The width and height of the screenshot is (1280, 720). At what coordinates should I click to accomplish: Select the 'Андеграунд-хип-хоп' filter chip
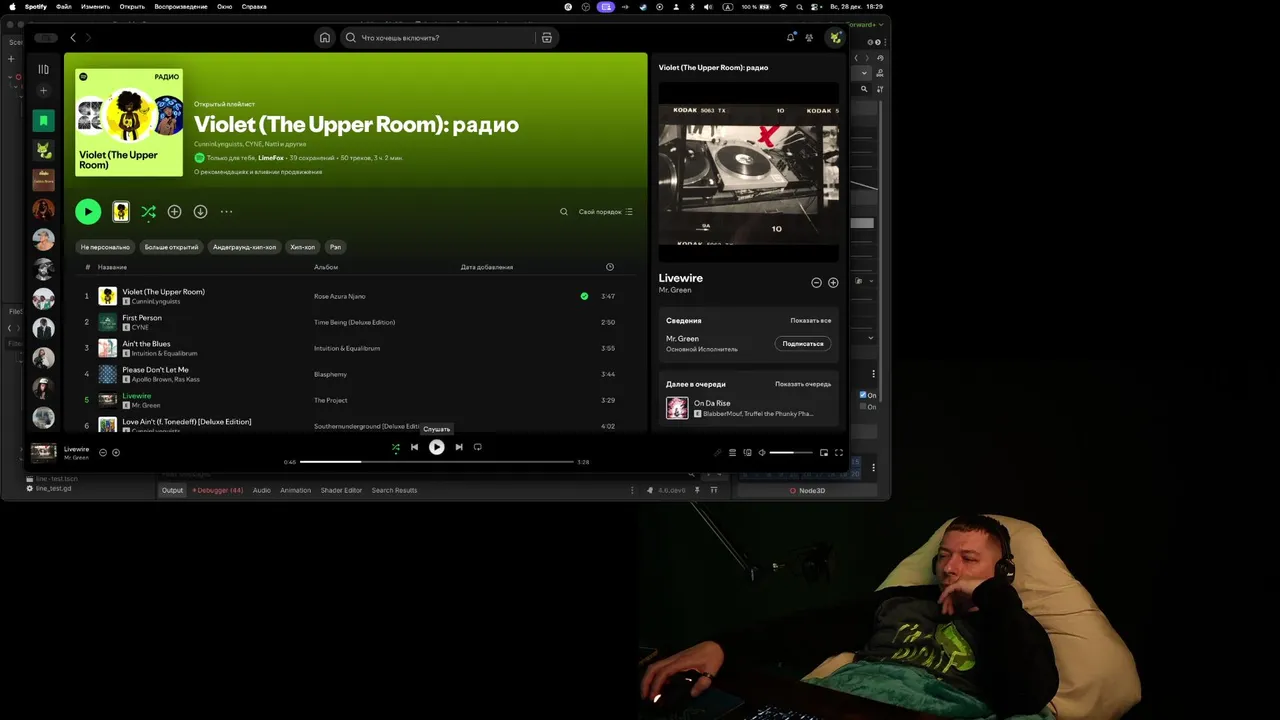coord(244,247)
